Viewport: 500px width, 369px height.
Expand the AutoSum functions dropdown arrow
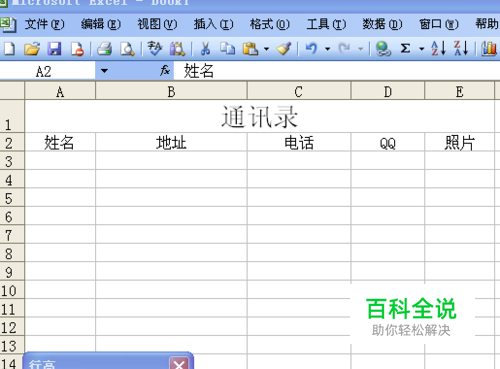(x=422, y=49)
